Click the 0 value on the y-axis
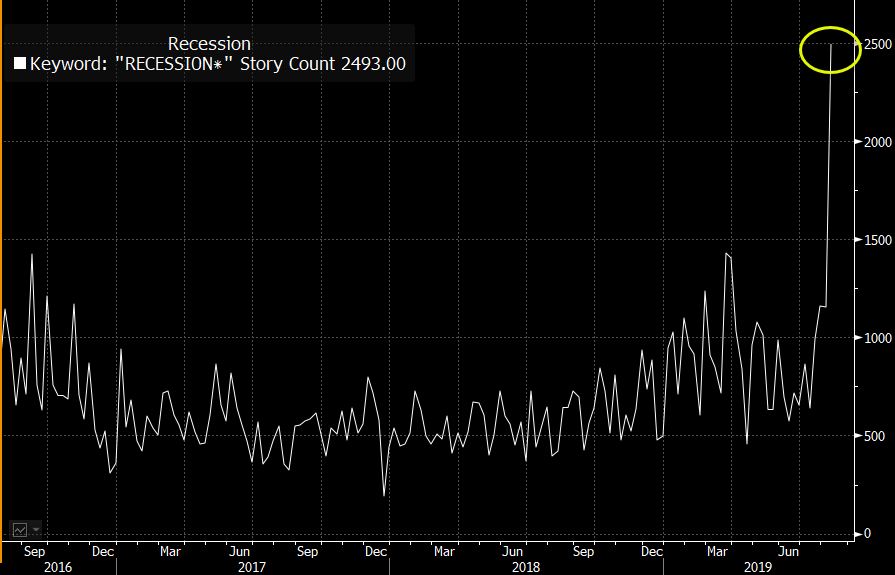 [868, 533]
